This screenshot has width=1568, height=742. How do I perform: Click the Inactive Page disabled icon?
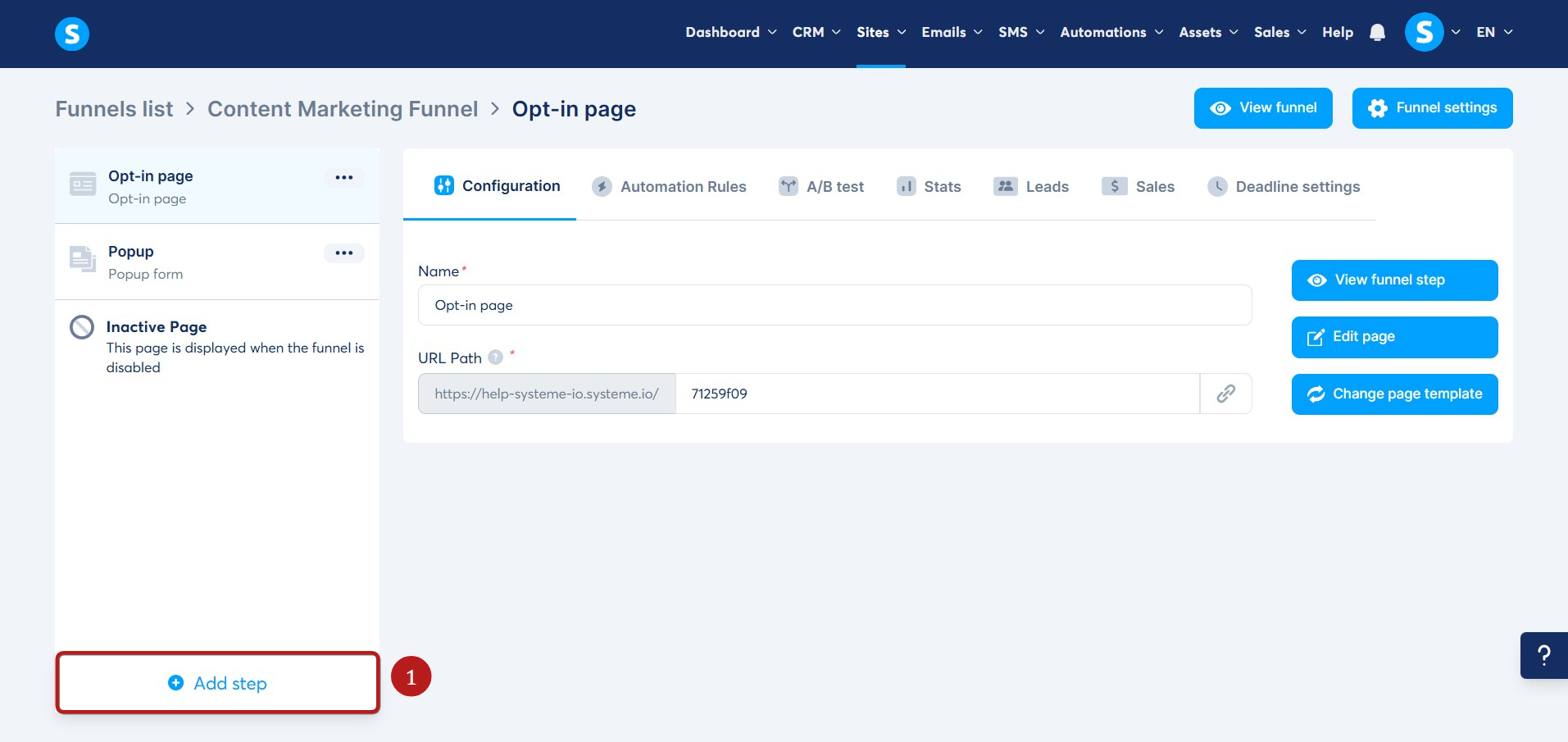point(82,327)
